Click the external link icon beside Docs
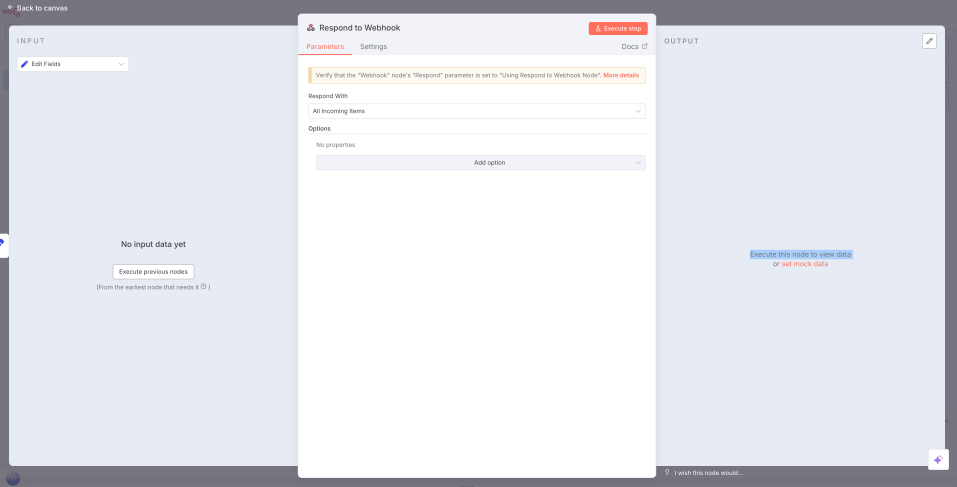Screen dimensions: 957x487 [644, 47]
